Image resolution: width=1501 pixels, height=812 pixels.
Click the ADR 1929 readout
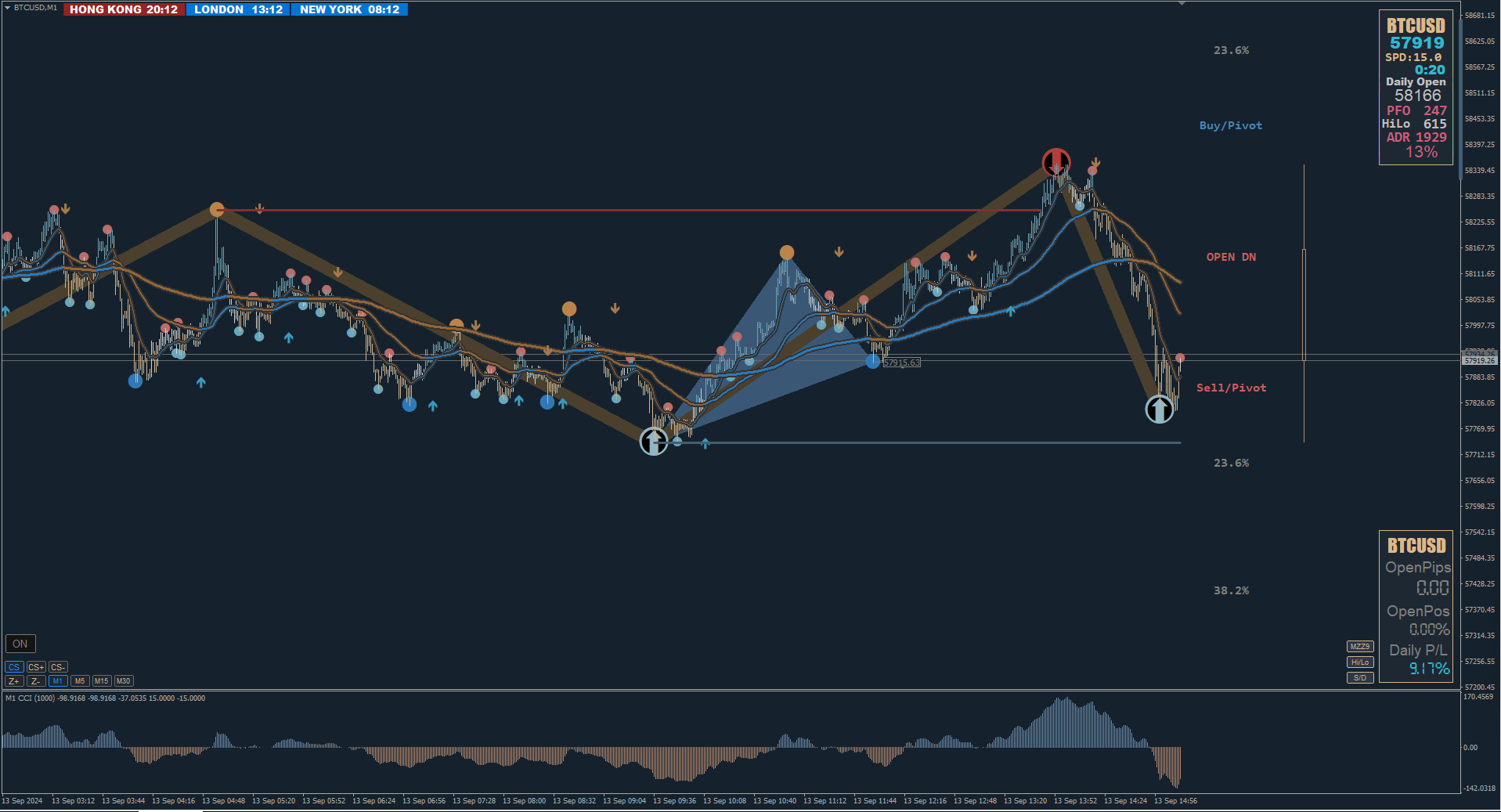point(1416,137)
